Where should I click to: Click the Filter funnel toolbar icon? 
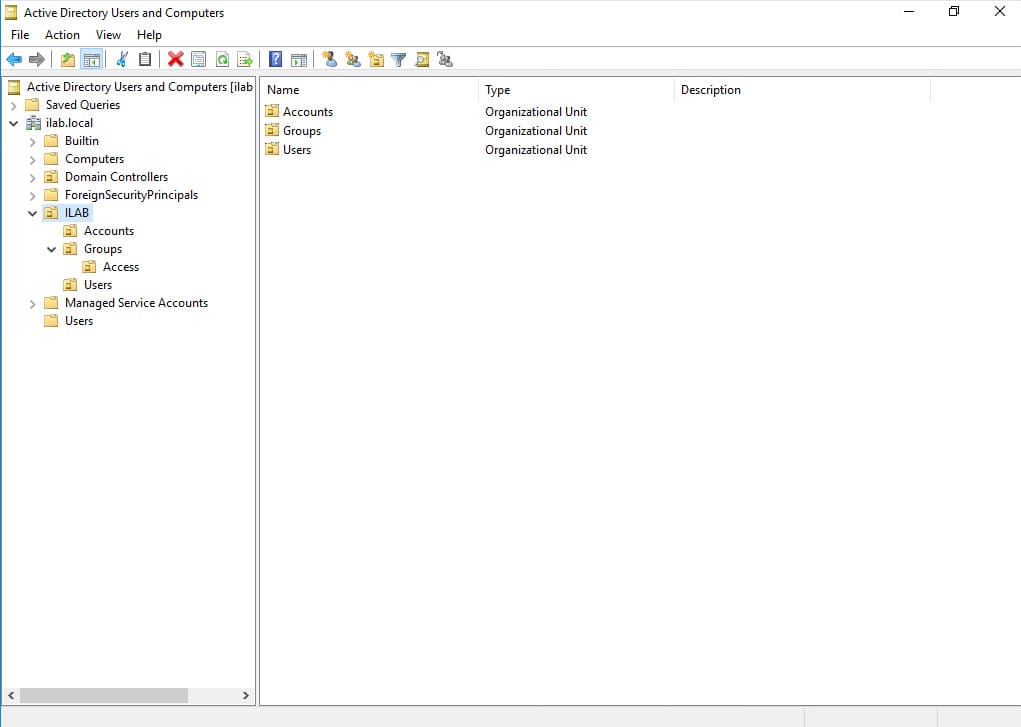[x=399, y=60]
